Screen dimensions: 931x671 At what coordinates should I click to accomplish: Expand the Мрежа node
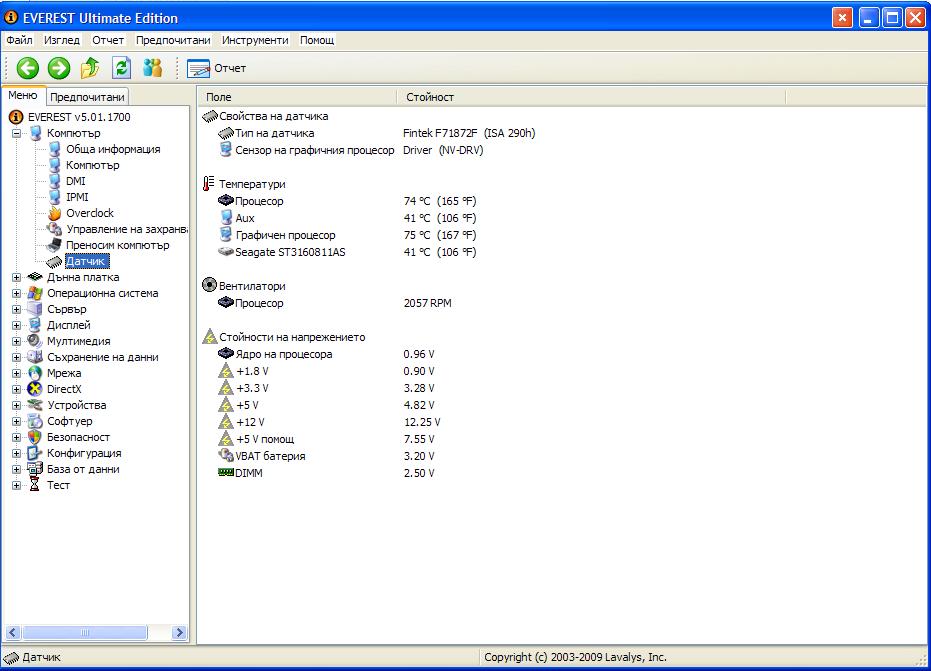point(17,374)
